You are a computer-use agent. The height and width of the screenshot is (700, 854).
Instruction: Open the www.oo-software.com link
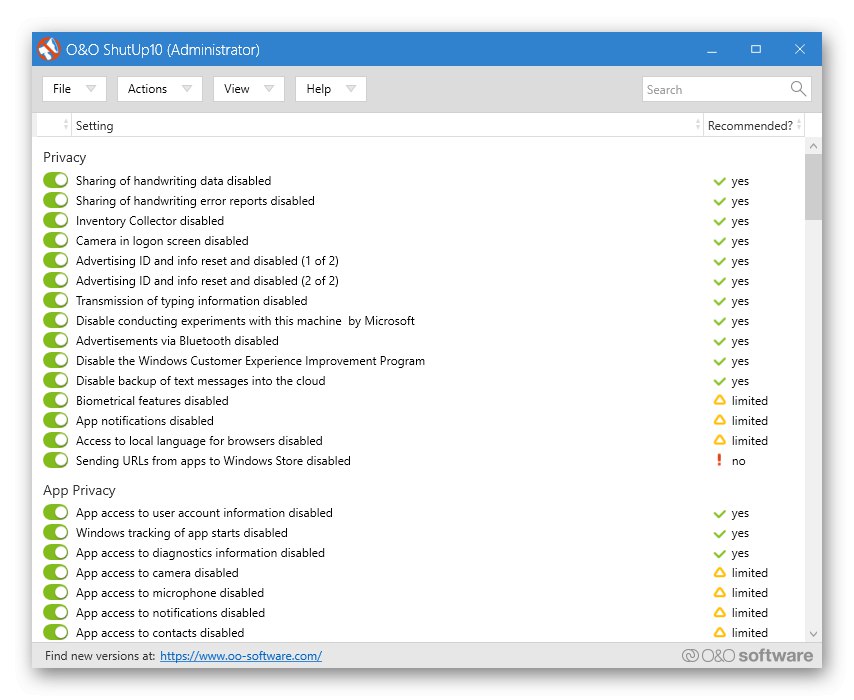coord(241,656)
